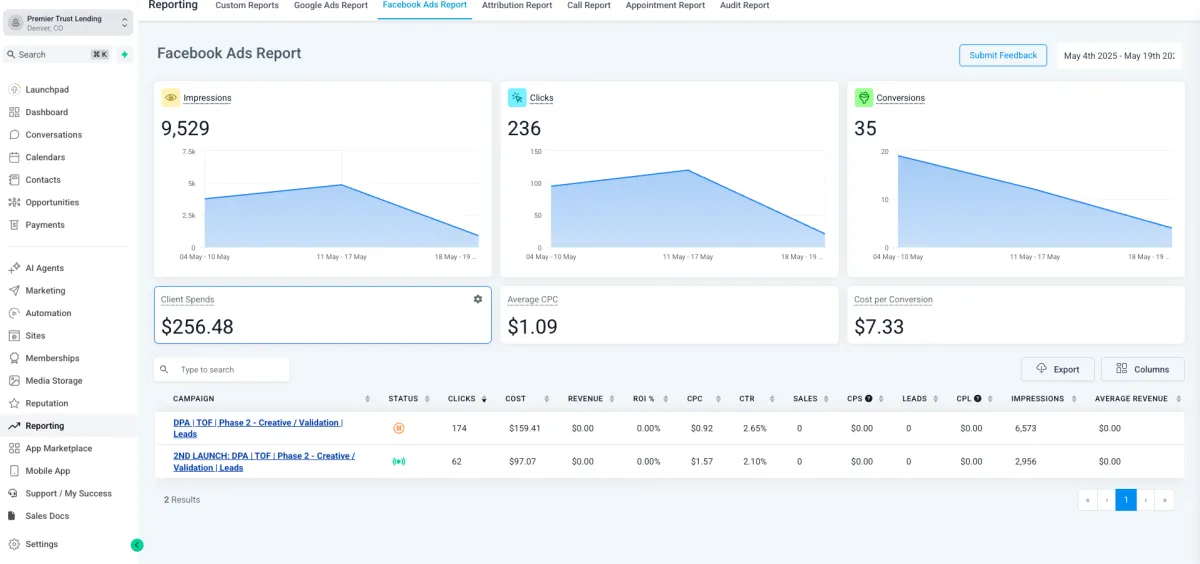Open 2ND LAUNCH: DPA campaign link
The width and height of the screenshot is (1200, 564).
tap(264, 462)
